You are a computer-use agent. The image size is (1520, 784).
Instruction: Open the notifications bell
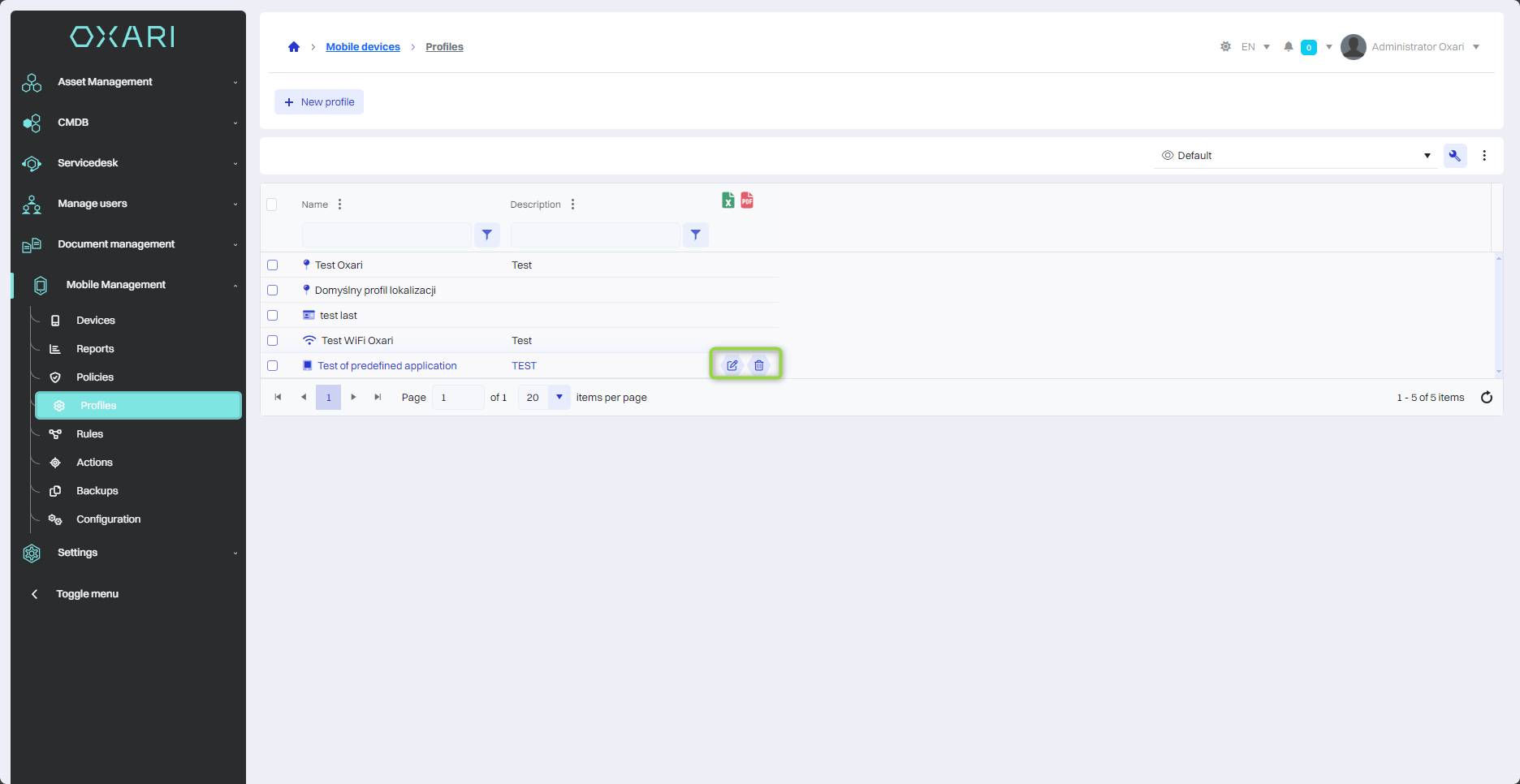[x=1289, y=47]
